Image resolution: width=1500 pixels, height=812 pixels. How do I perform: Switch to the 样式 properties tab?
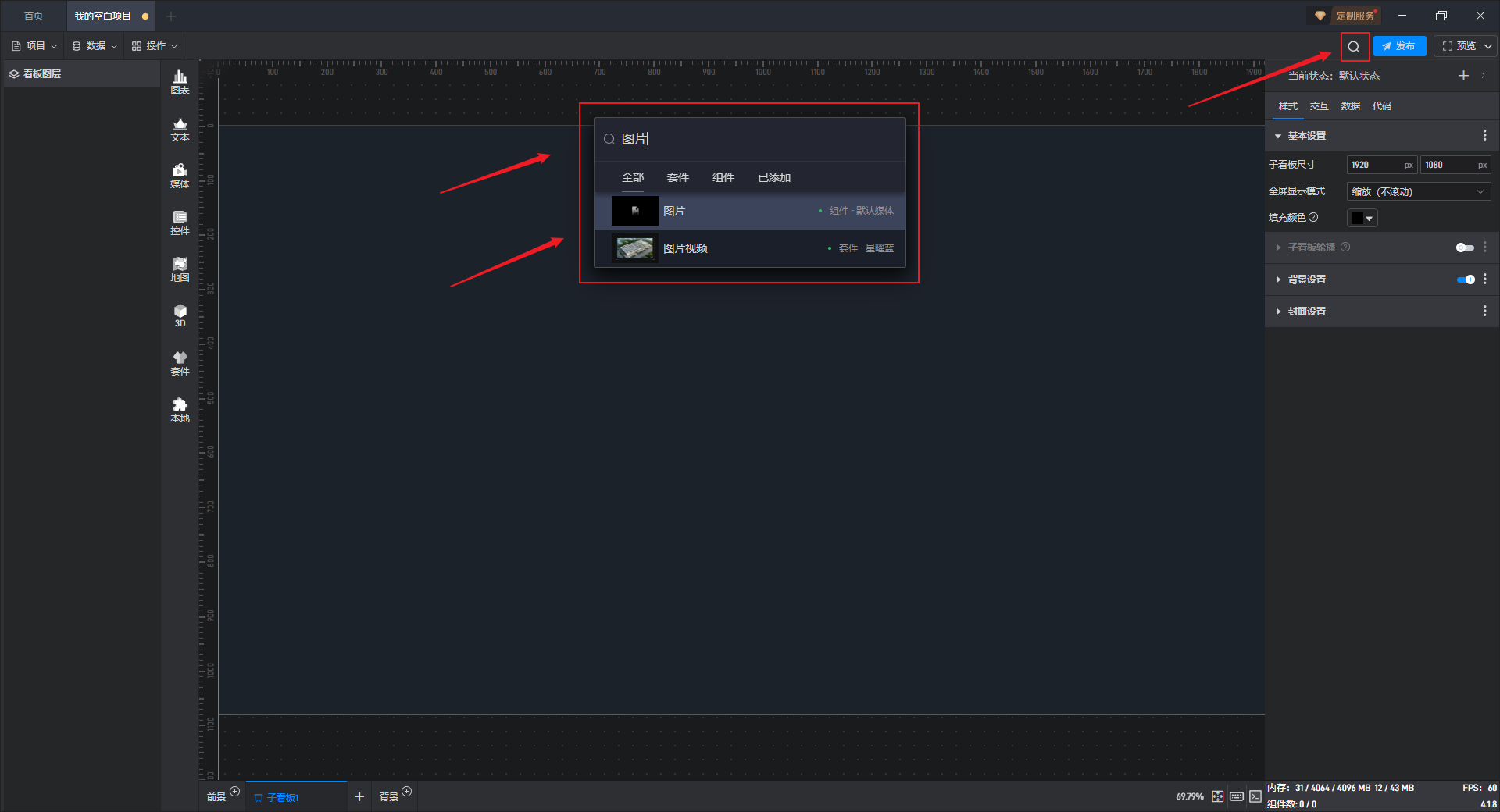point(1288,106)
